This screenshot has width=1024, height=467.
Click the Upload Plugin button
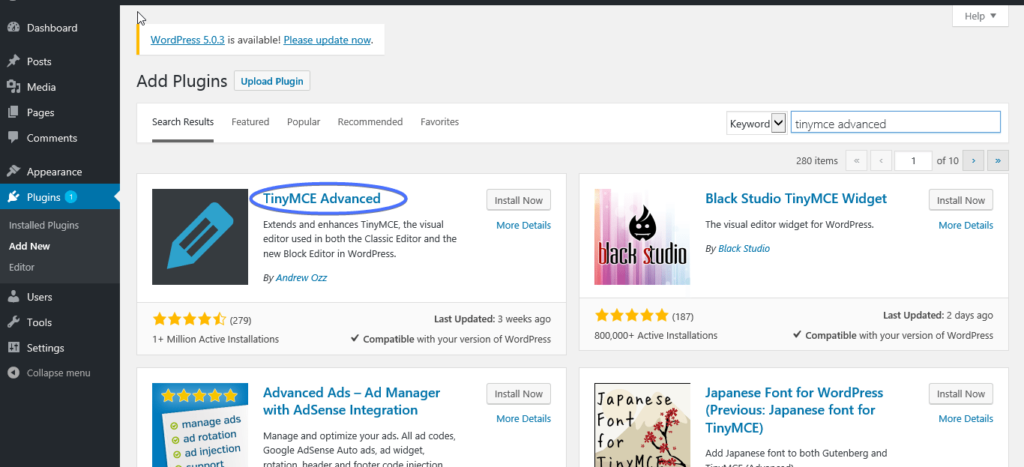tap(272, 82)
